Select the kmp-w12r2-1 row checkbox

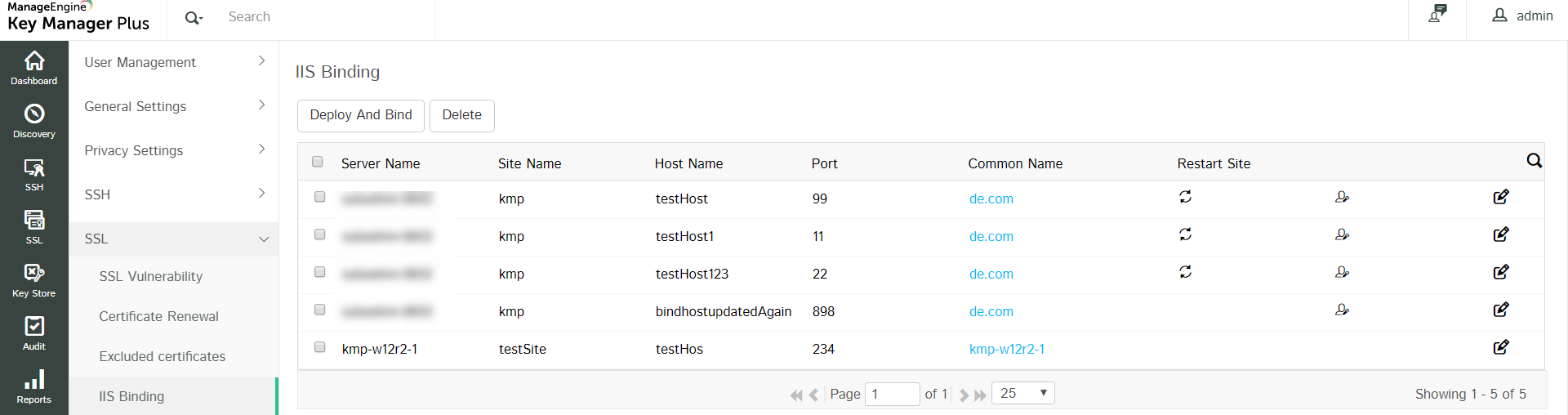pyautogui.click(x=320, y=347)
